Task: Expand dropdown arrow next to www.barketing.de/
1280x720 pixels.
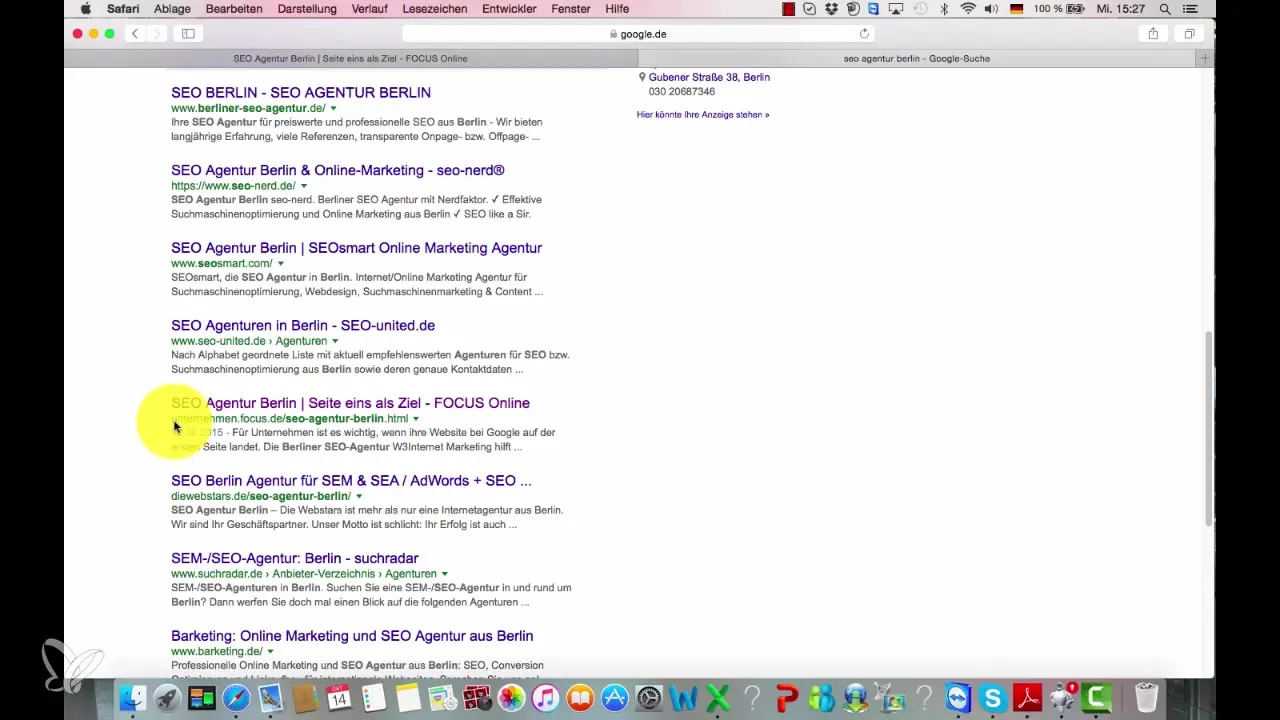Action: click(271, 652)
